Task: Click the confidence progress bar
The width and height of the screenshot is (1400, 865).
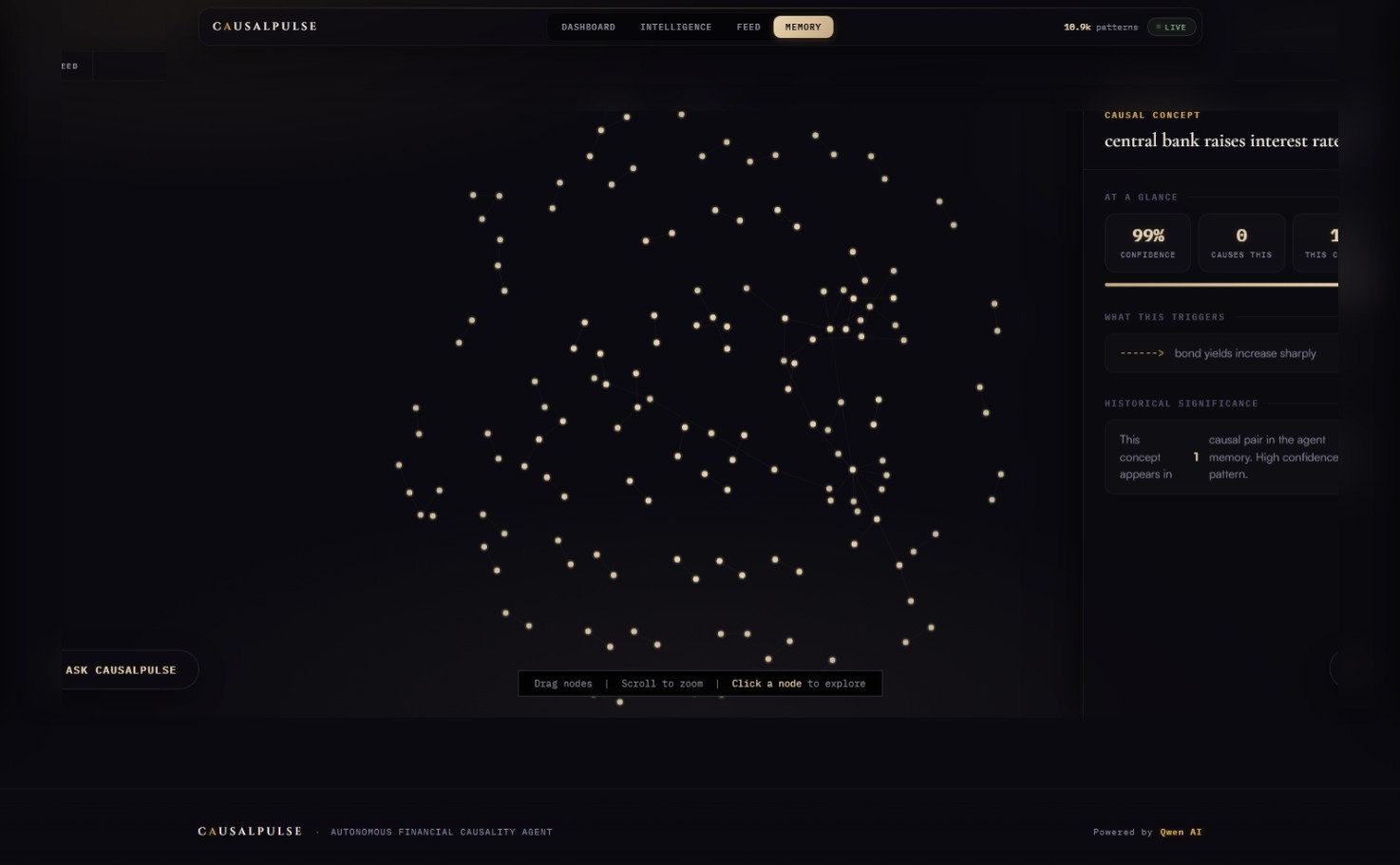Action: pyautogui.click(x=1221, y=284)
